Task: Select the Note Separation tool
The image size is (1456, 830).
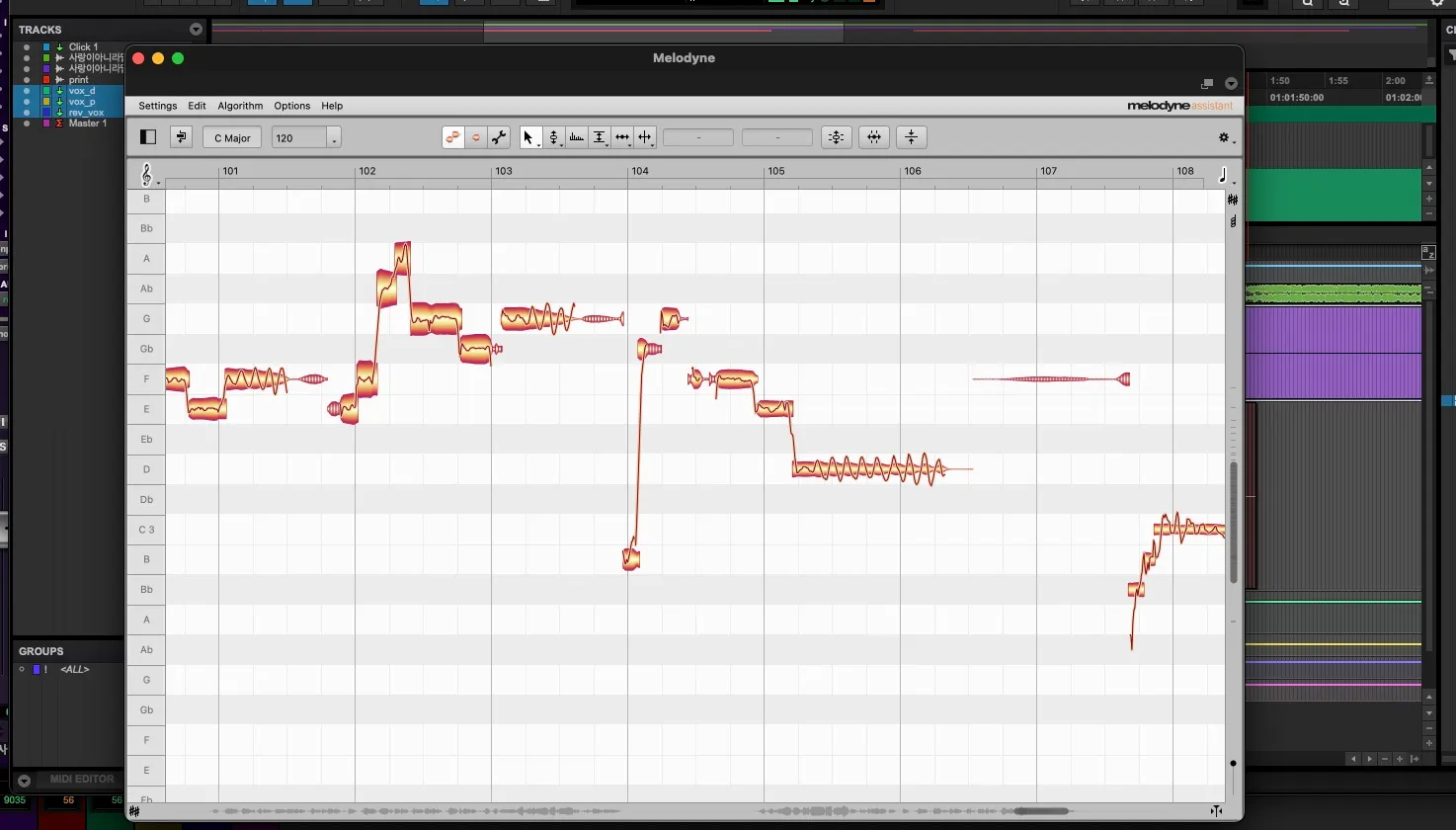Action: [645, 137]
